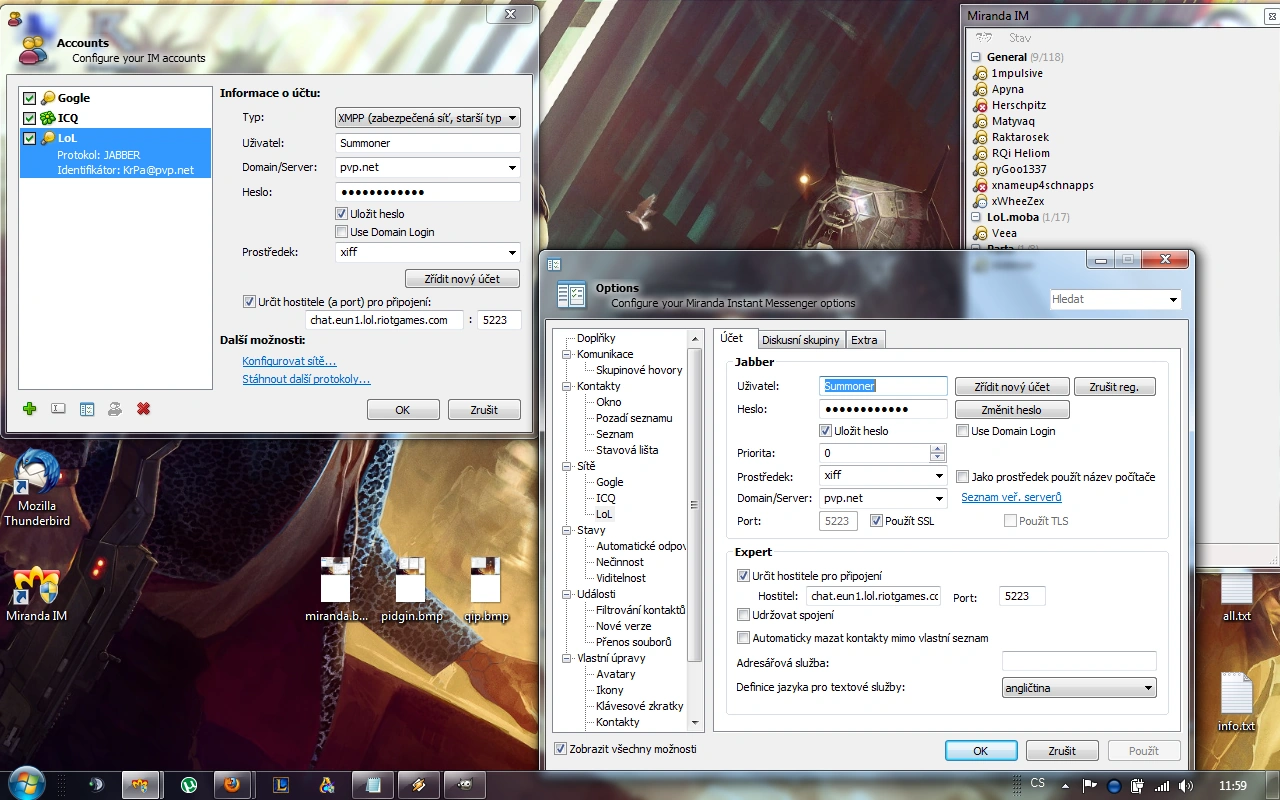Collapse the General contact group
The width and height of the screenshot is (1280, 800).
[977, 57]
